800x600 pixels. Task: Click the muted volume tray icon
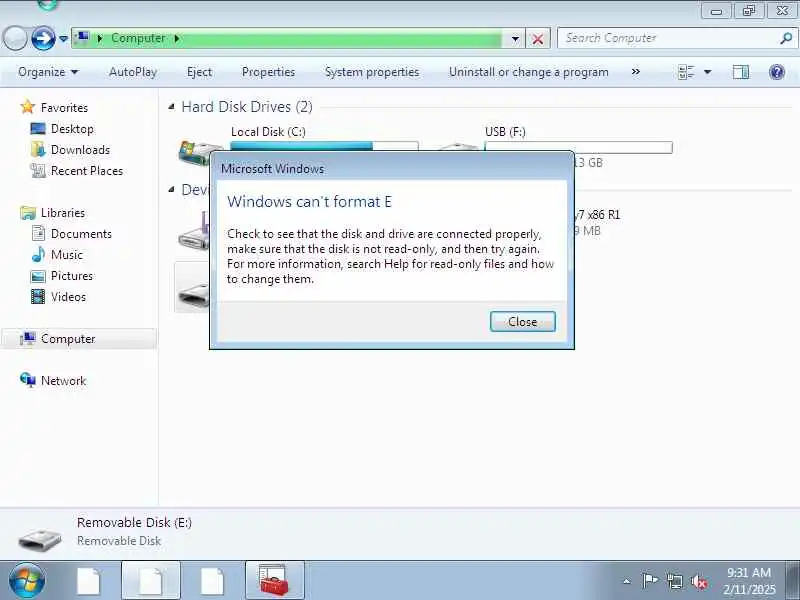699,581
